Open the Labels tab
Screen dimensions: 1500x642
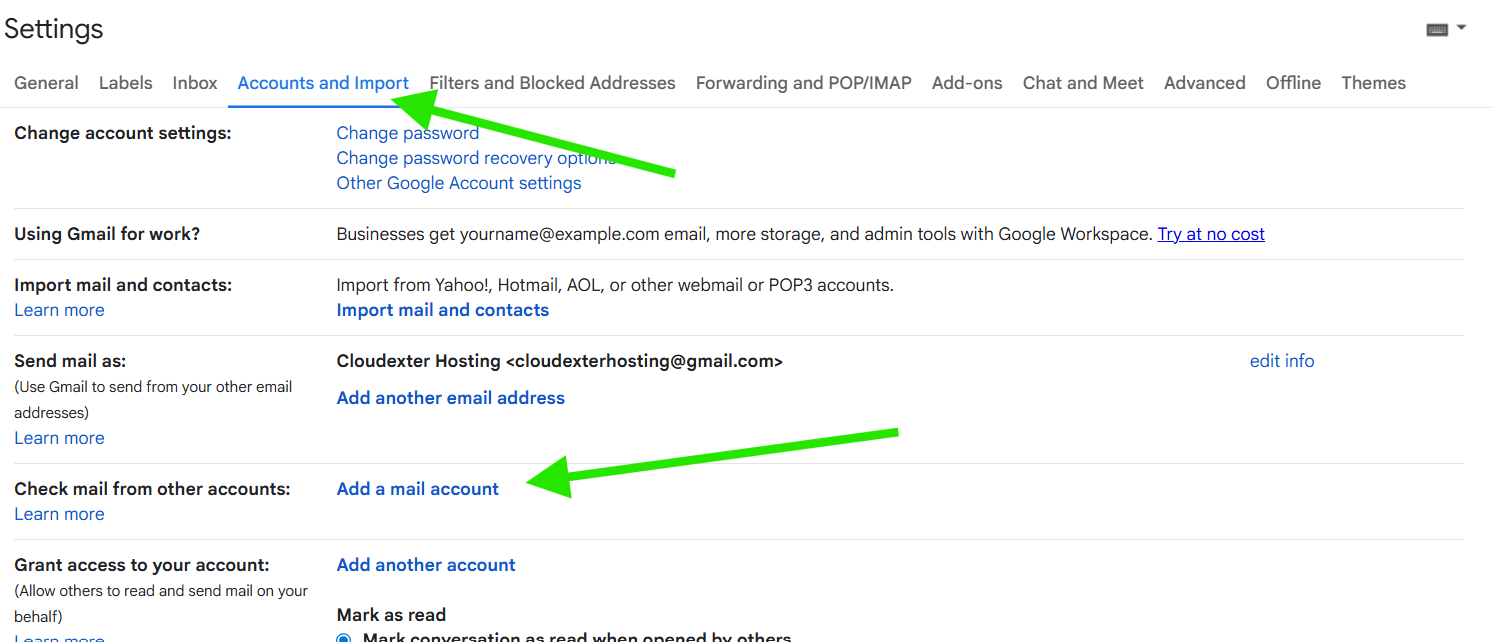(x=126, y=83)
